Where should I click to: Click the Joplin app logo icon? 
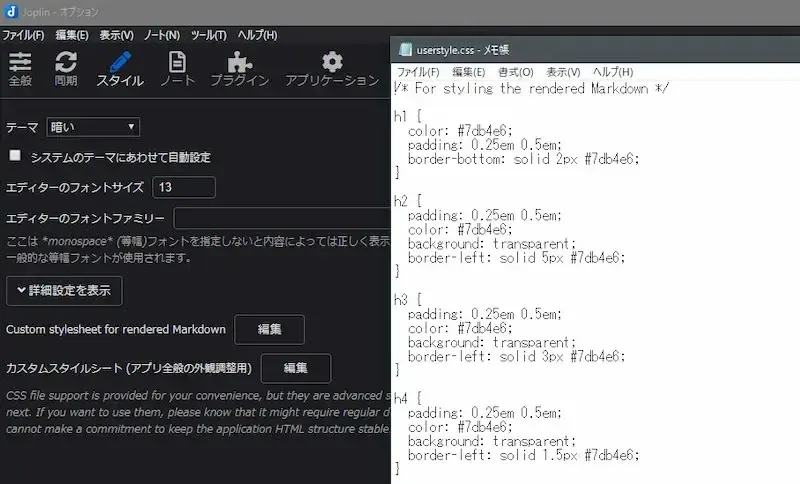click(10, 11)
